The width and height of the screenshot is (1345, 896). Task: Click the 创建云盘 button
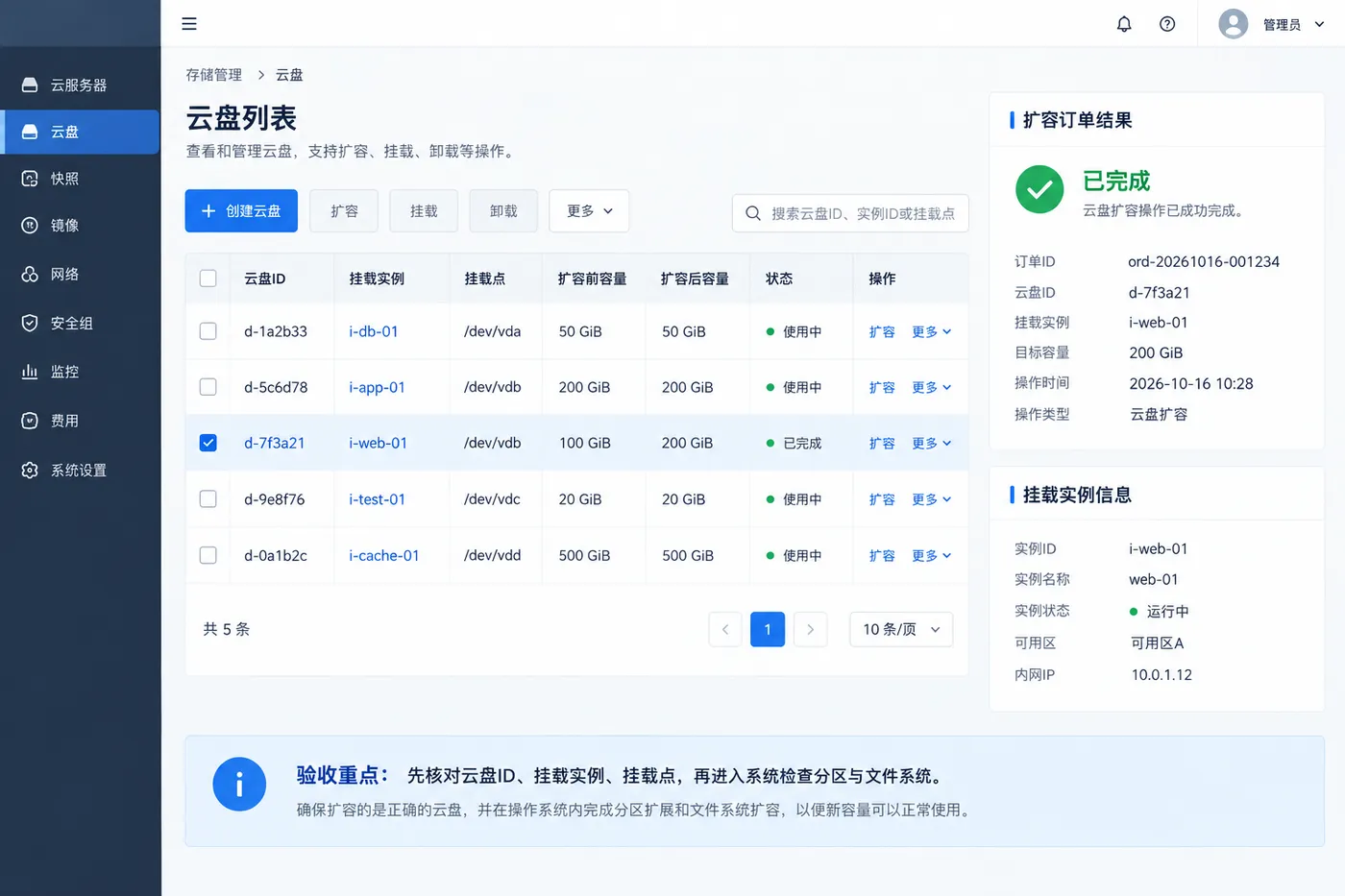tap(241, 210)
